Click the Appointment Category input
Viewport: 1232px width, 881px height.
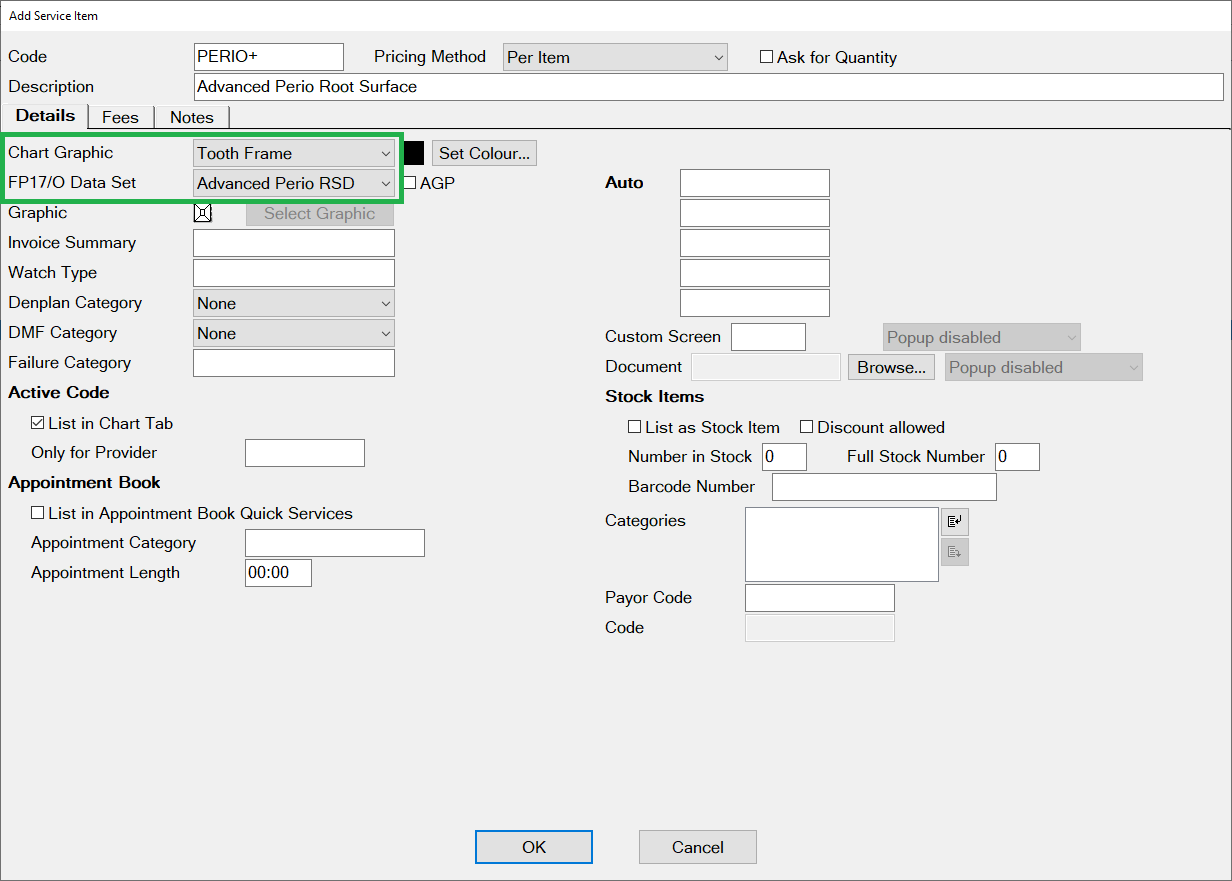point(335,543)
